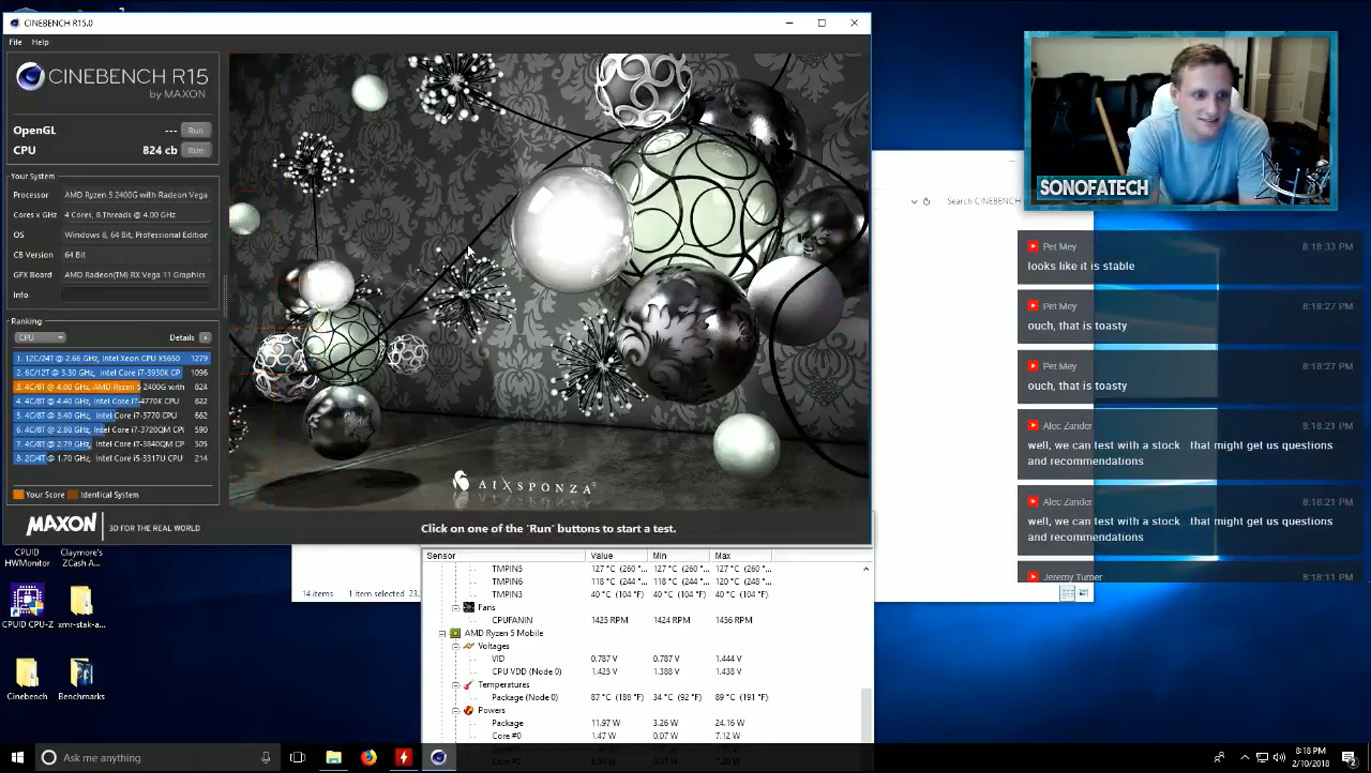Open the Benchmarks desktop icon
Image resolution: width=1371 pixels, height=773 pixels.
point(81,679)
